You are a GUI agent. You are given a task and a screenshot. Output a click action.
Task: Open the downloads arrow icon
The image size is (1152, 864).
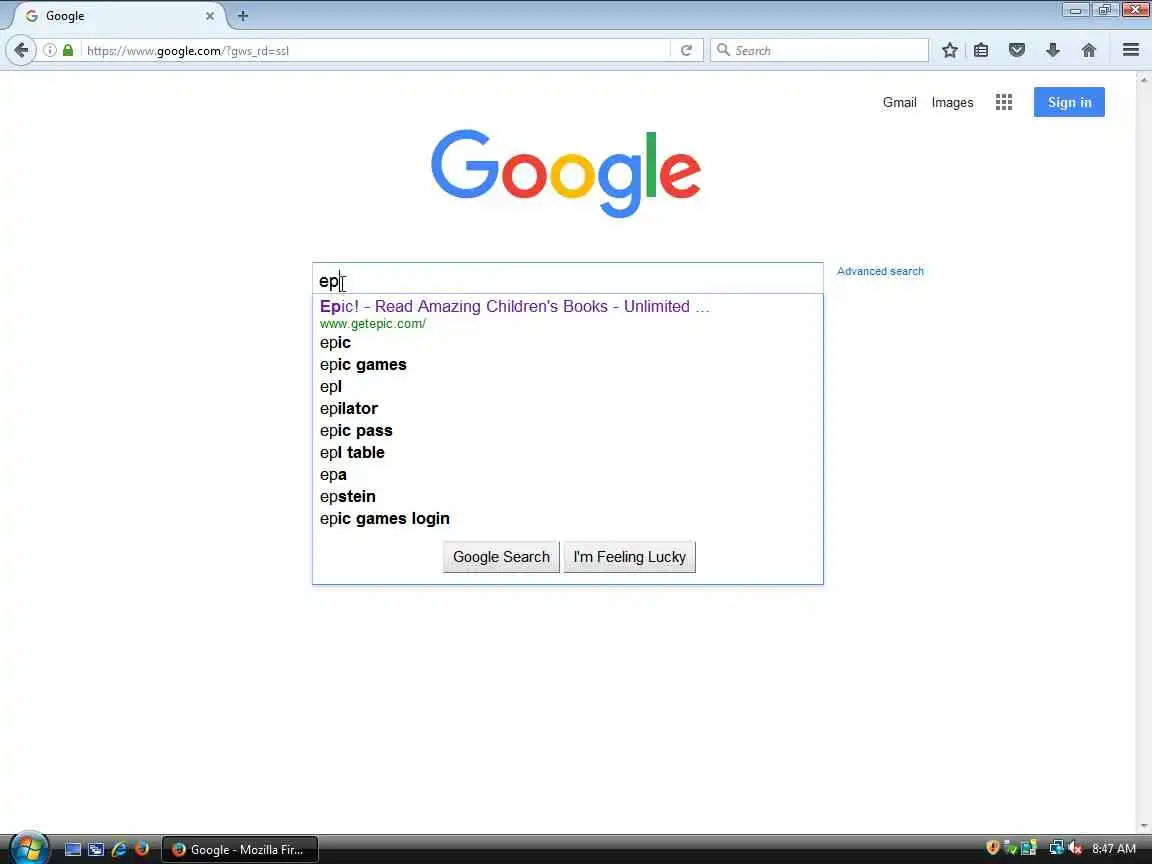click(1053, 50)
